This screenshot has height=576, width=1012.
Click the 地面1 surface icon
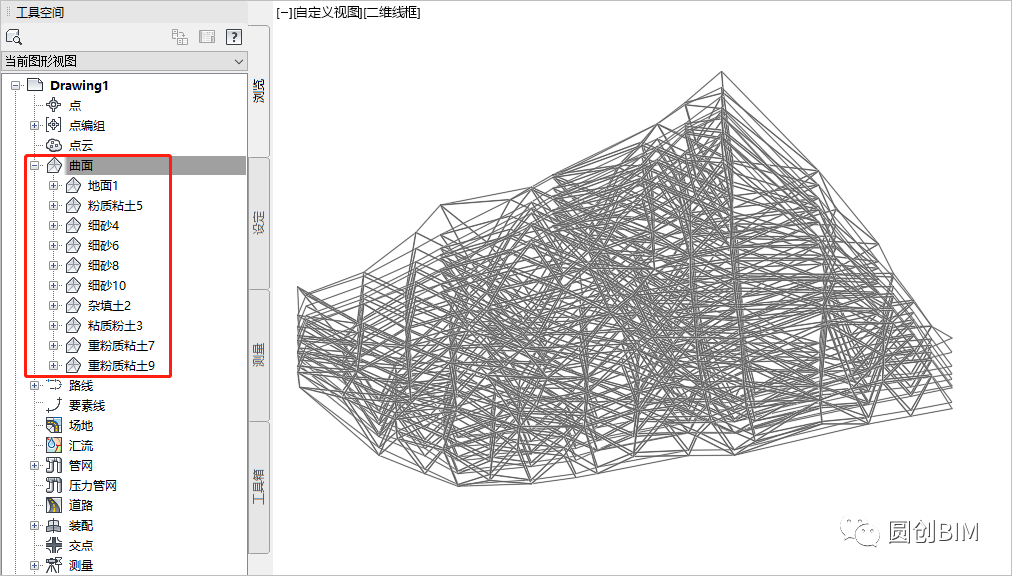click(x=73, y=185)
